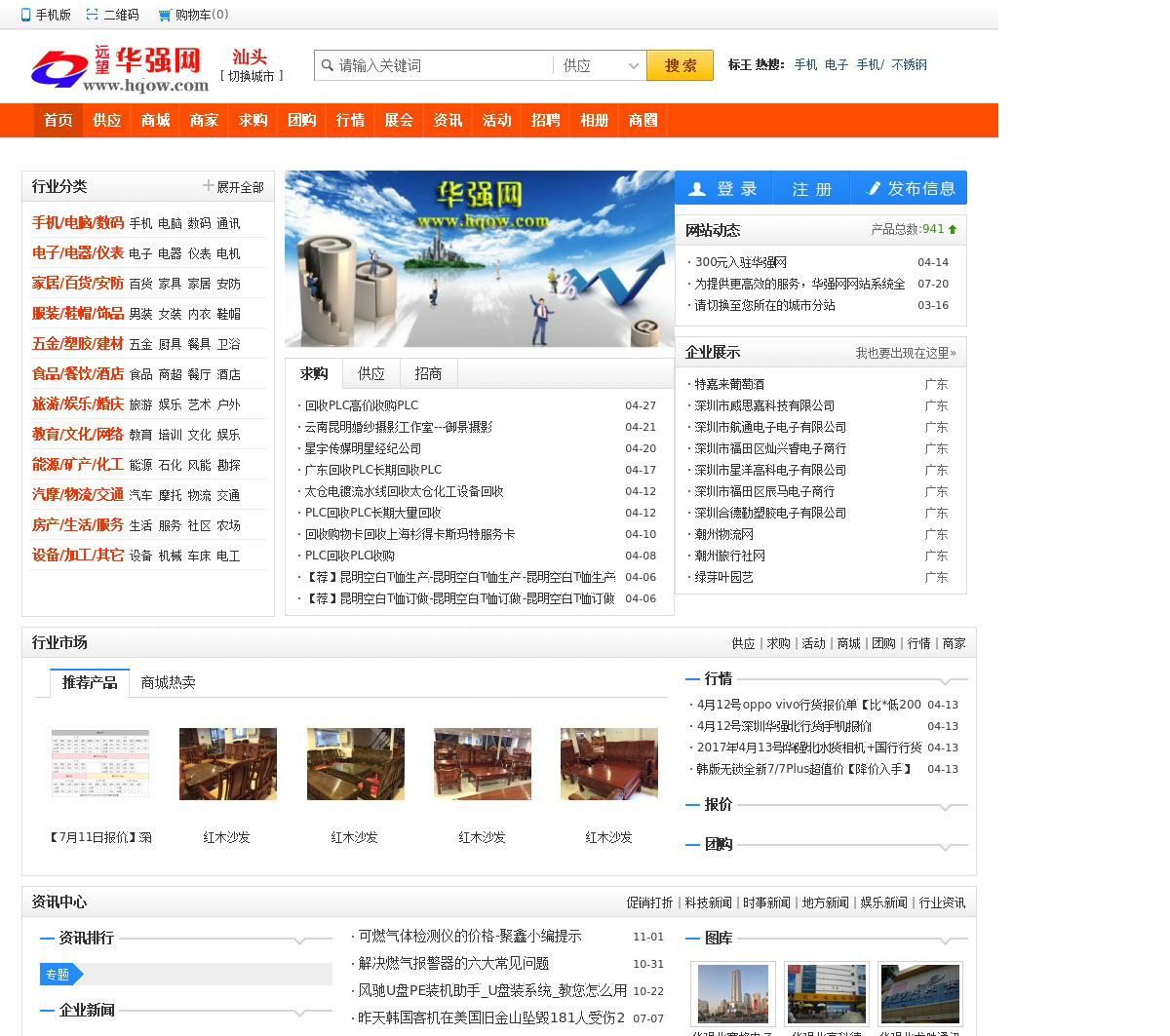Open 商城 in the navigation bar
The image size is (1170, 1036).
pos(156,120)
